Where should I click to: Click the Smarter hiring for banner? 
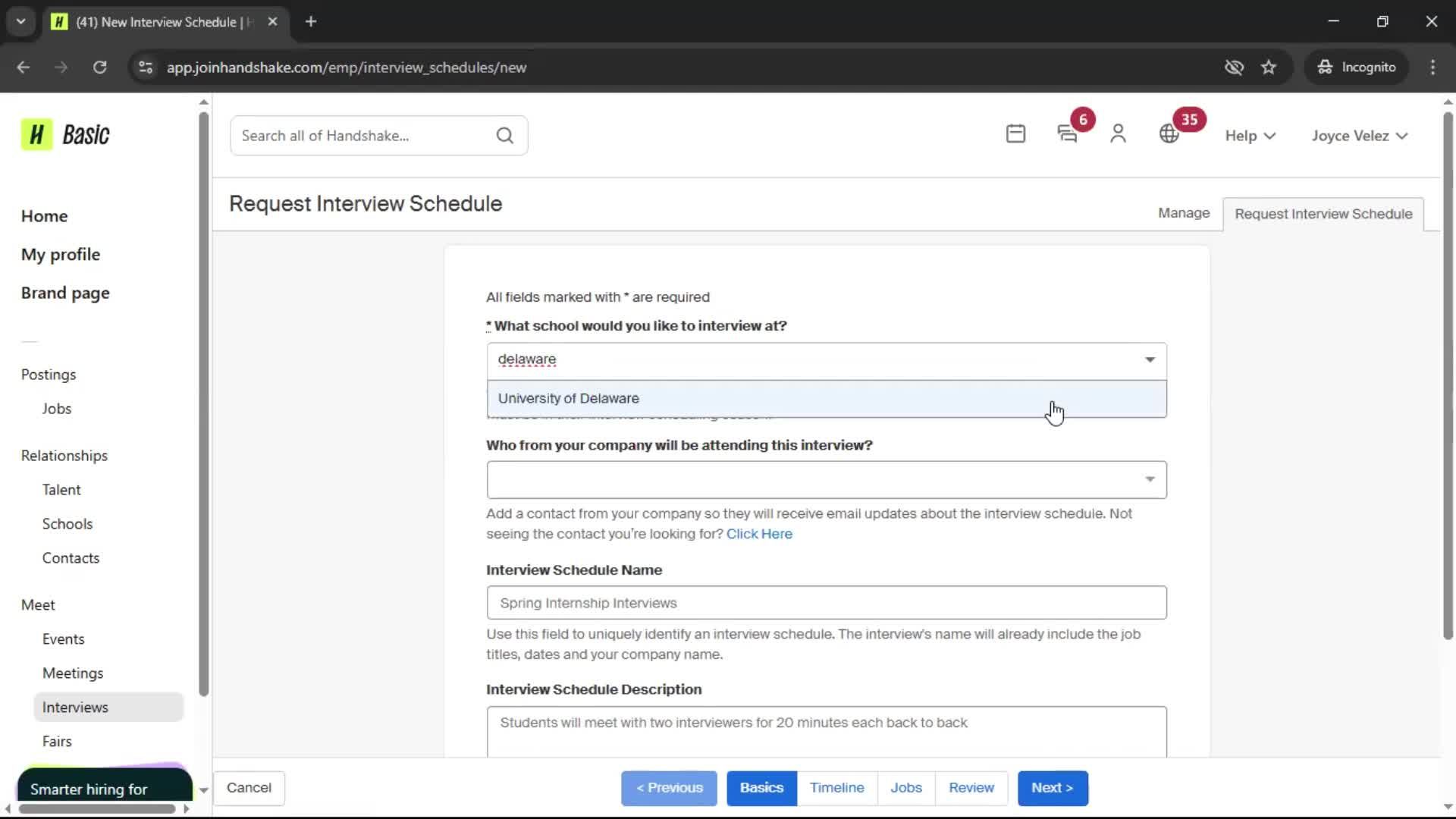point(105,784)
